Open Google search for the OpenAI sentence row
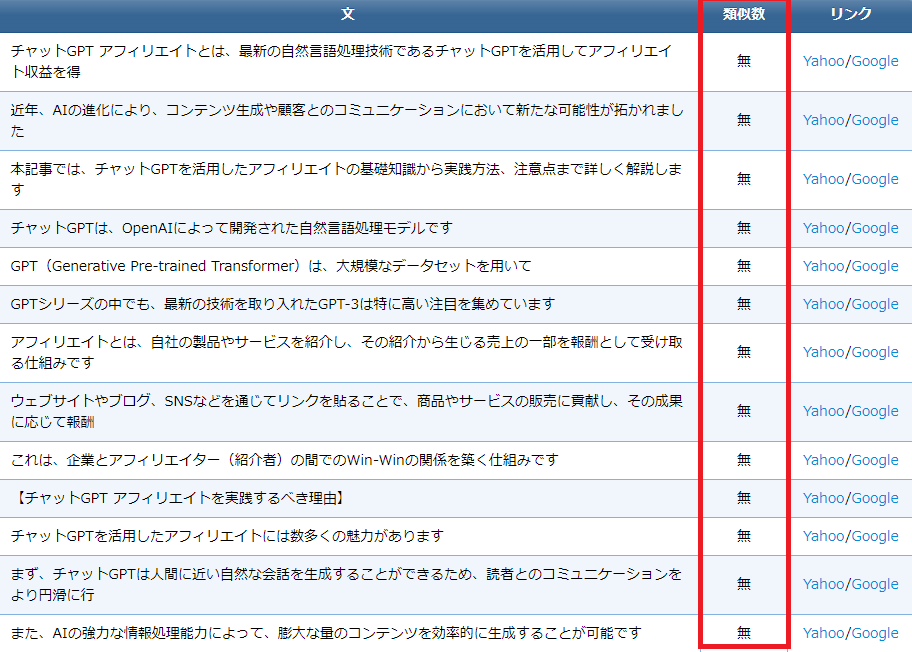Viewport: 912px width, 652px height. [x=875, y=228]
